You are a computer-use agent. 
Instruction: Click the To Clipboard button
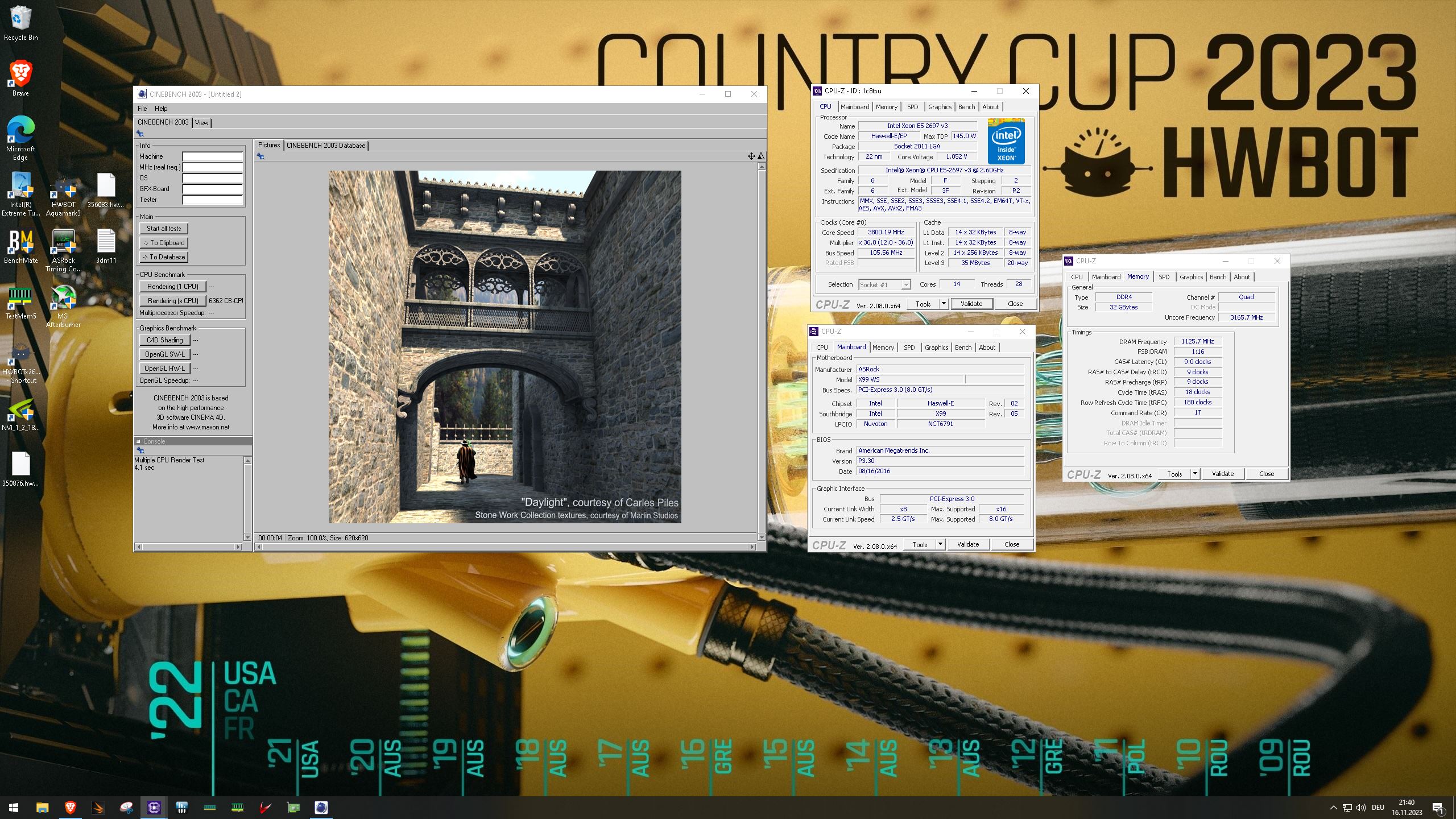point(164,243)
